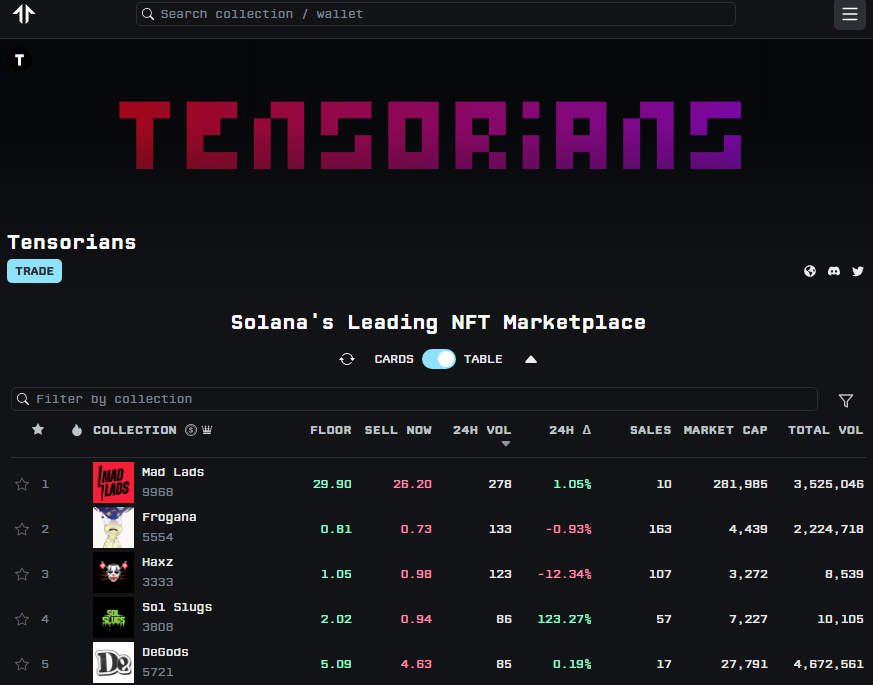Focus the Search collection / wallet field
Screen dimensions: 873x685
[x=436, y=14]
